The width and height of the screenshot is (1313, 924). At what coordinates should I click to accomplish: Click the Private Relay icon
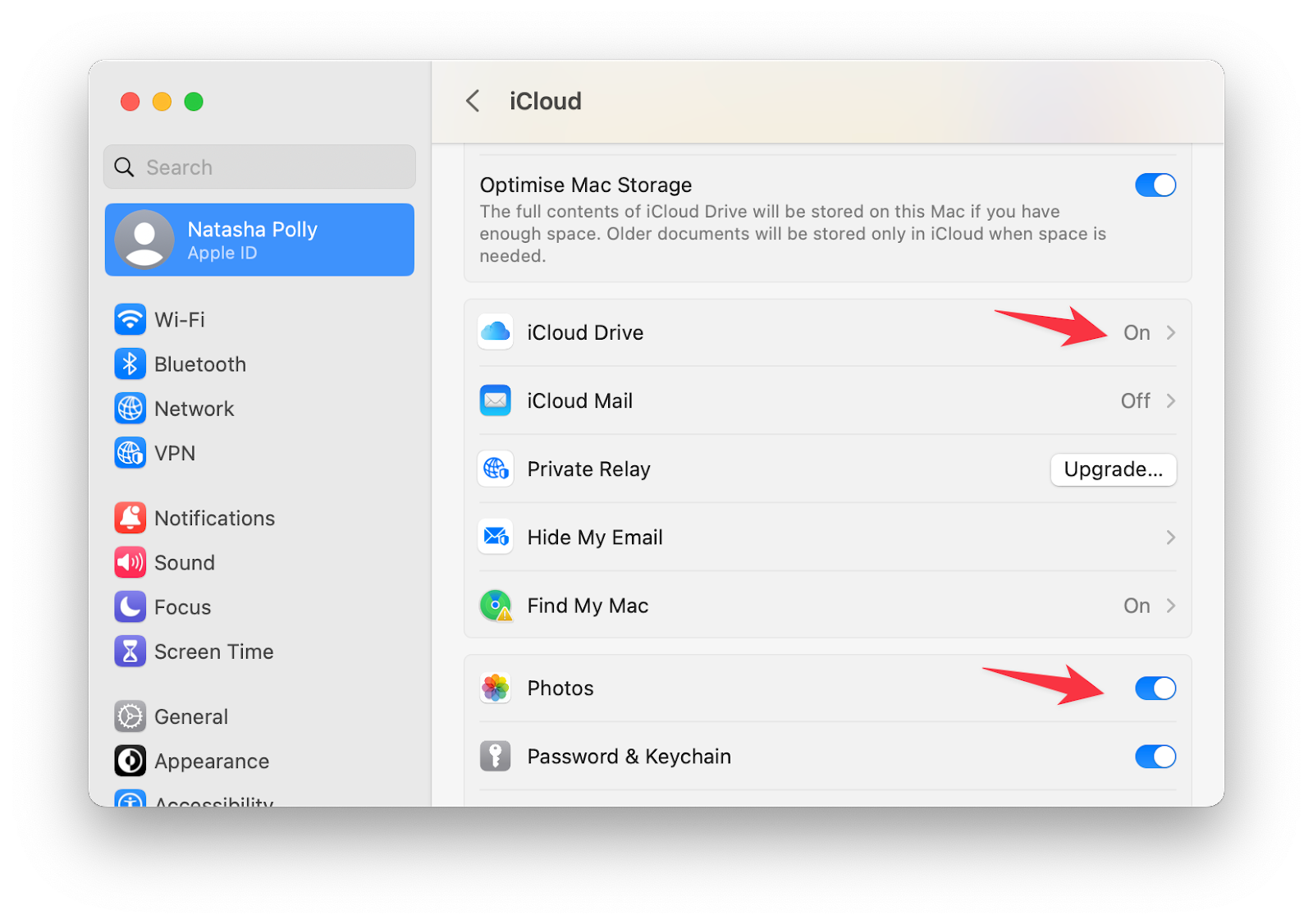(x=496, y=469)
